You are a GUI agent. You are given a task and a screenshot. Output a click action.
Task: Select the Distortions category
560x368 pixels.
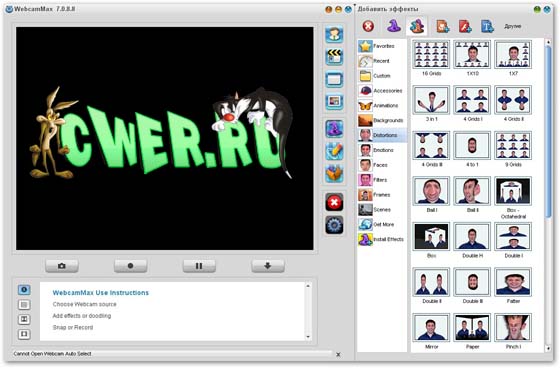382,135
